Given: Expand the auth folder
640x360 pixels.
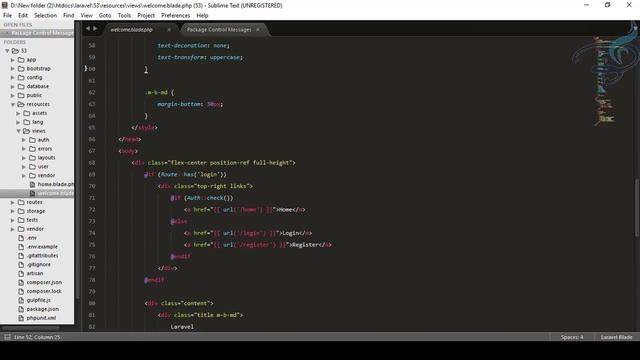Looking at the screenshot, I should click(24, 140).
